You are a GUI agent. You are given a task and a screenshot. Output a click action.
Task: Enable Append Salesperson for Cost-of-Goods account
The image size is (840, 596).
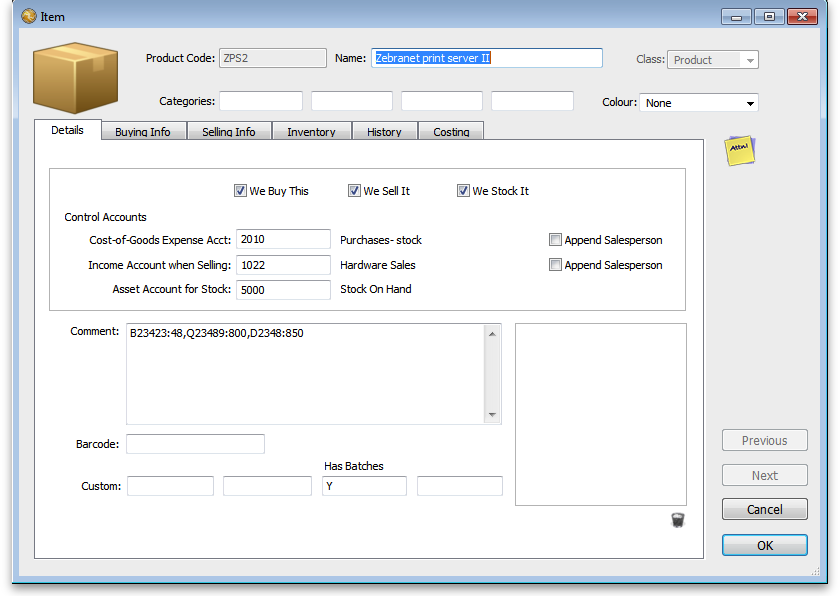point(555,240)
